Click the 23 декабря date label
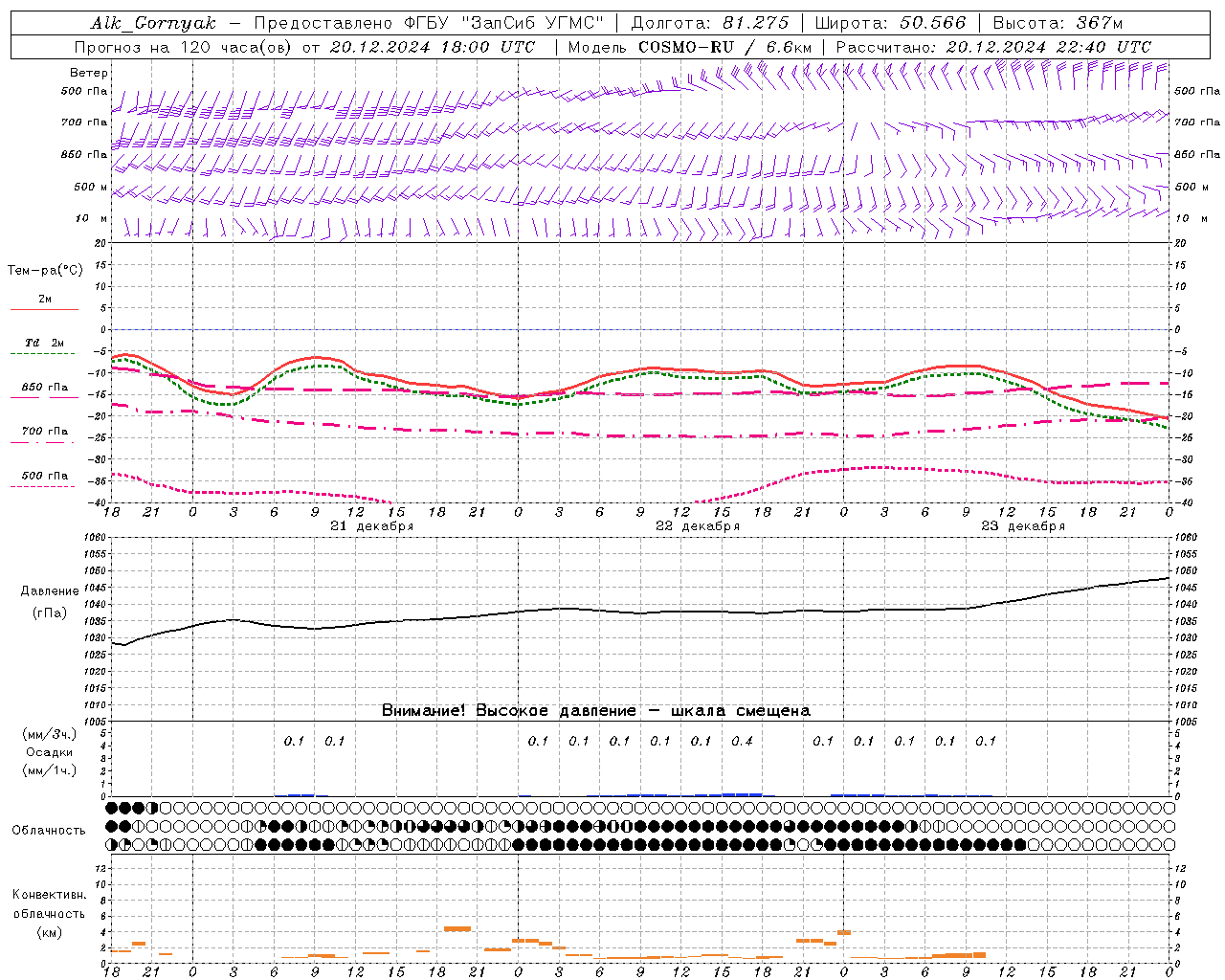 pyautogui.click(x=1022, y=526)
